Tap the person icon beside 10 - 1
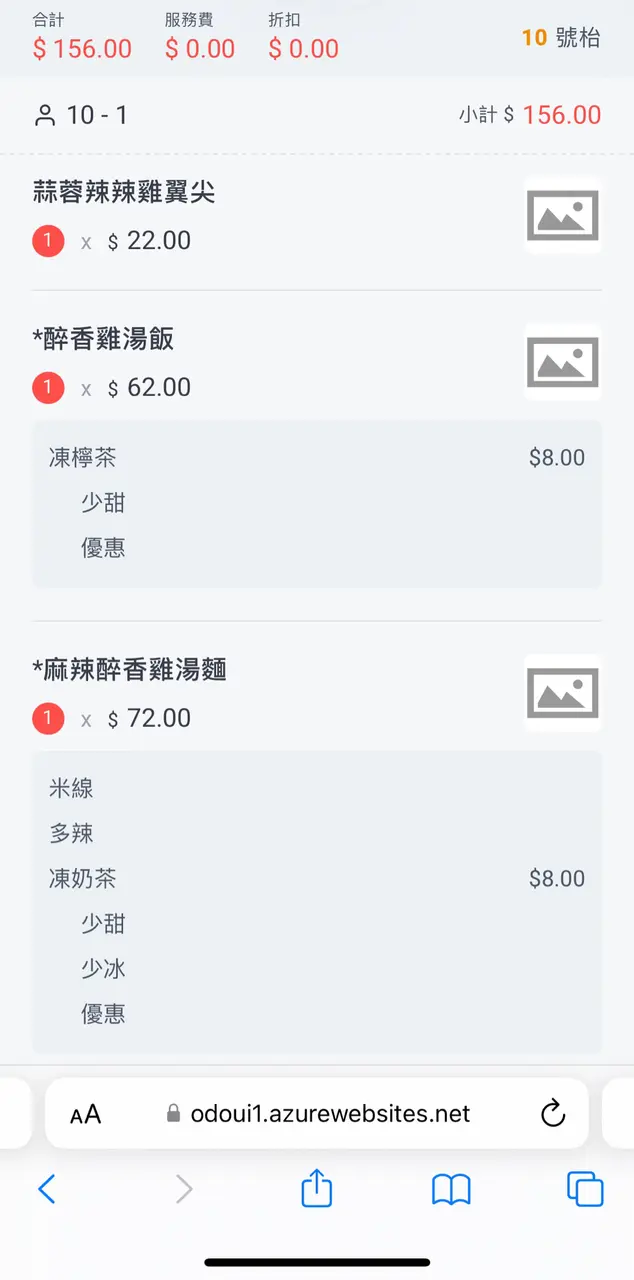 45,115
